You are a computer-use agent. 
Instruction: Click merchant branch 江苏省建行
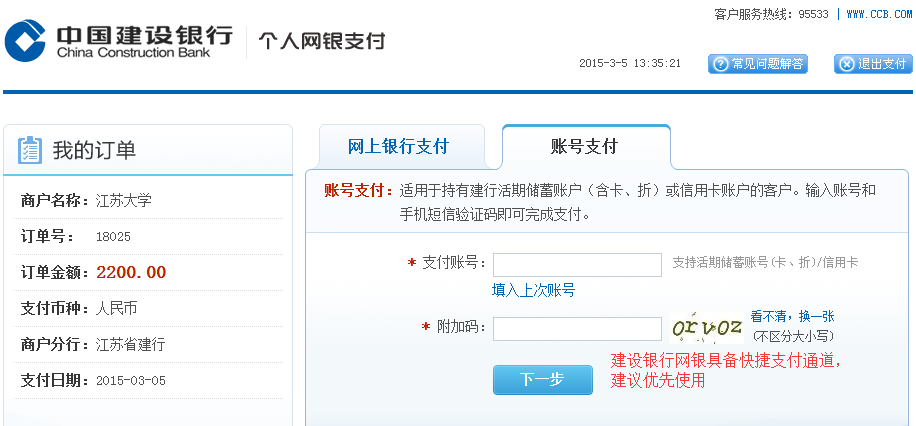coord(130,344)
